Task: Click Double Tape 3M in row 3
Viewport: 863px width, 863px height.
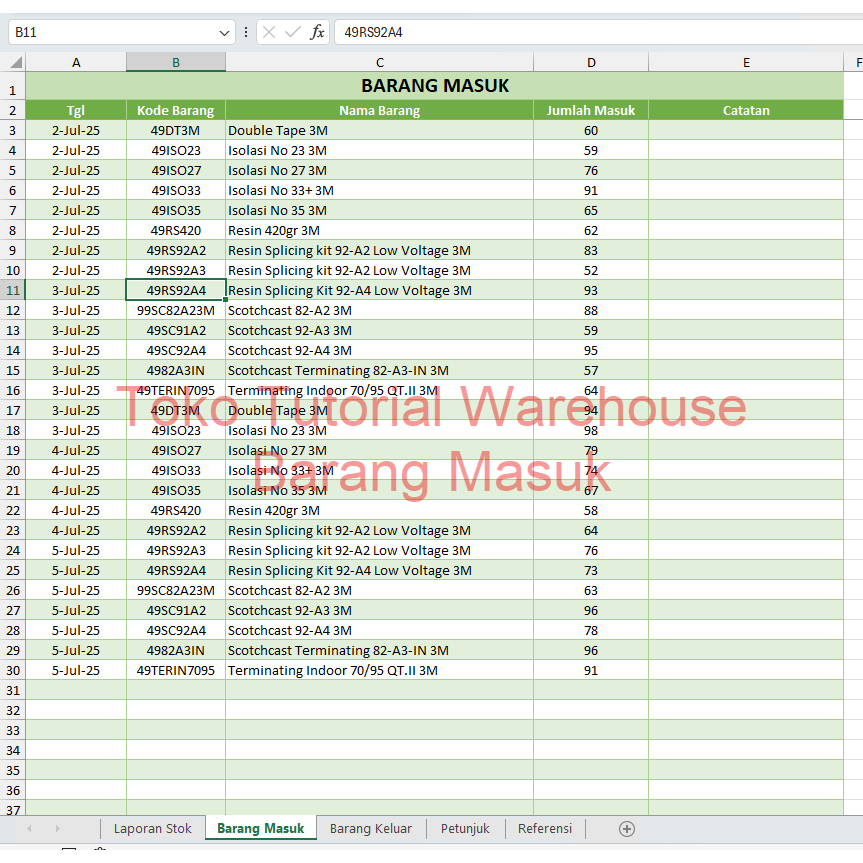Action: (x=379, y=130)
